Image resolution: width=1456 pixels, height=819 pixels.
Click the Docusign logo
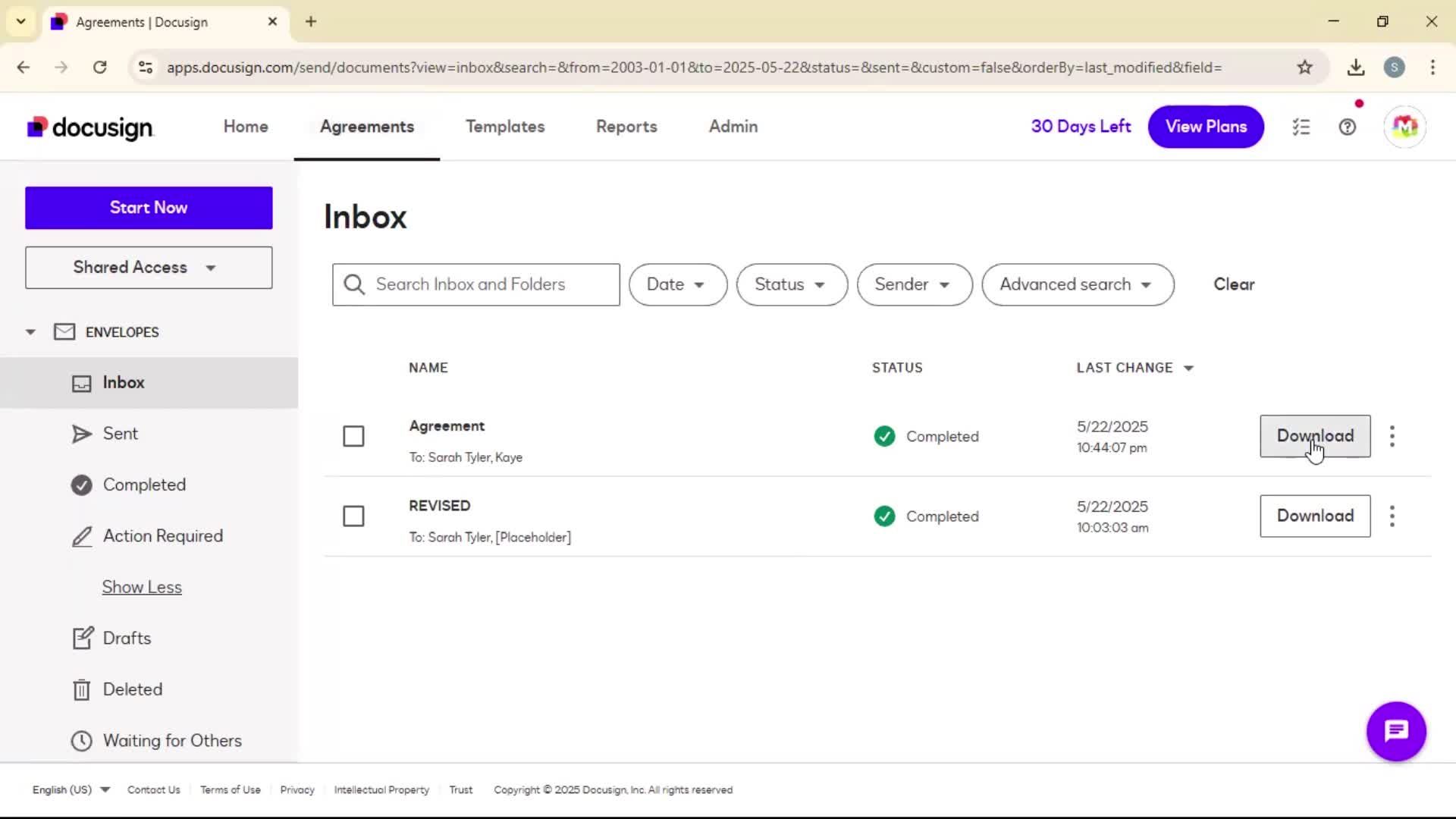coord(90,127)
